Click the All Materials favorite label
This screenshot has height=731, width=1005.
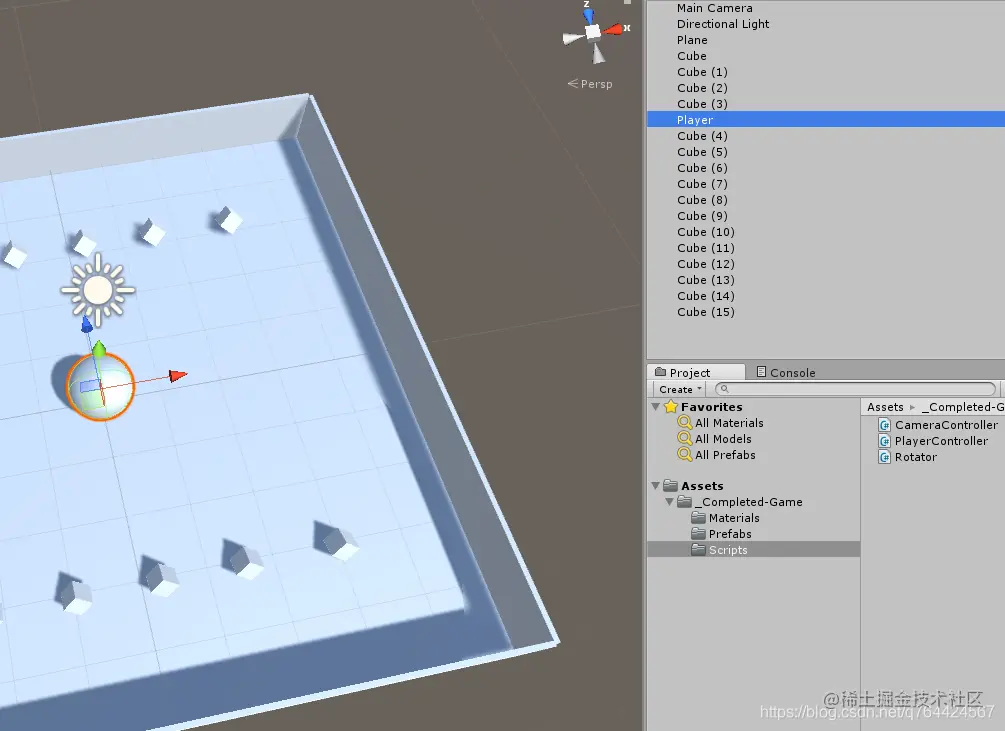(x=729, y=423)
